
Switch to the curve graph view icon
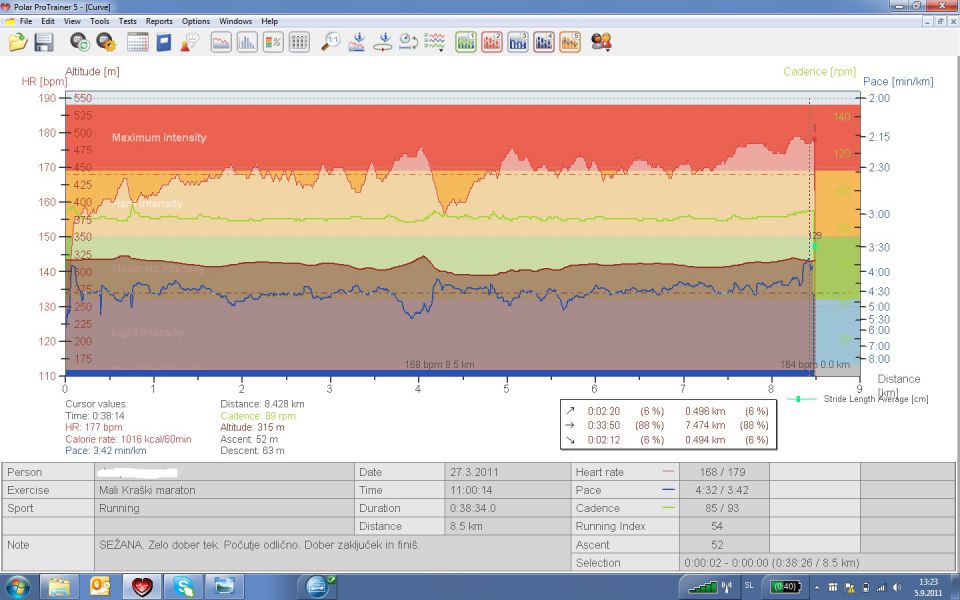pos(221,42)
